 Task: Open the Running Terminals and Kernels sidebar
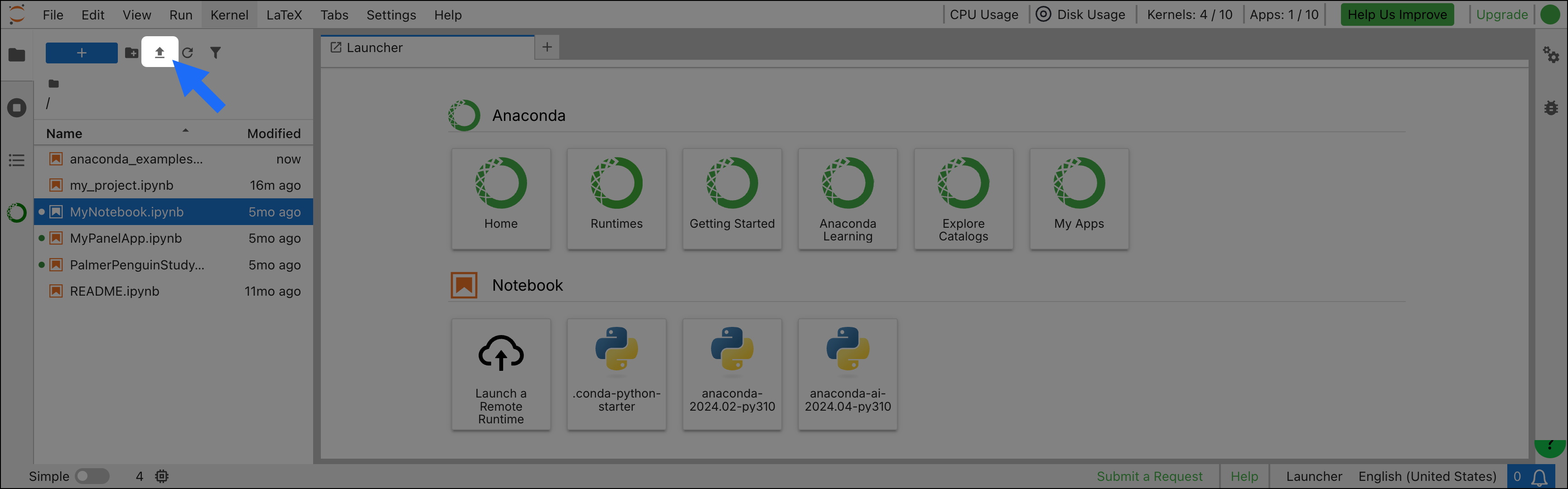click(x=17, y=108)
